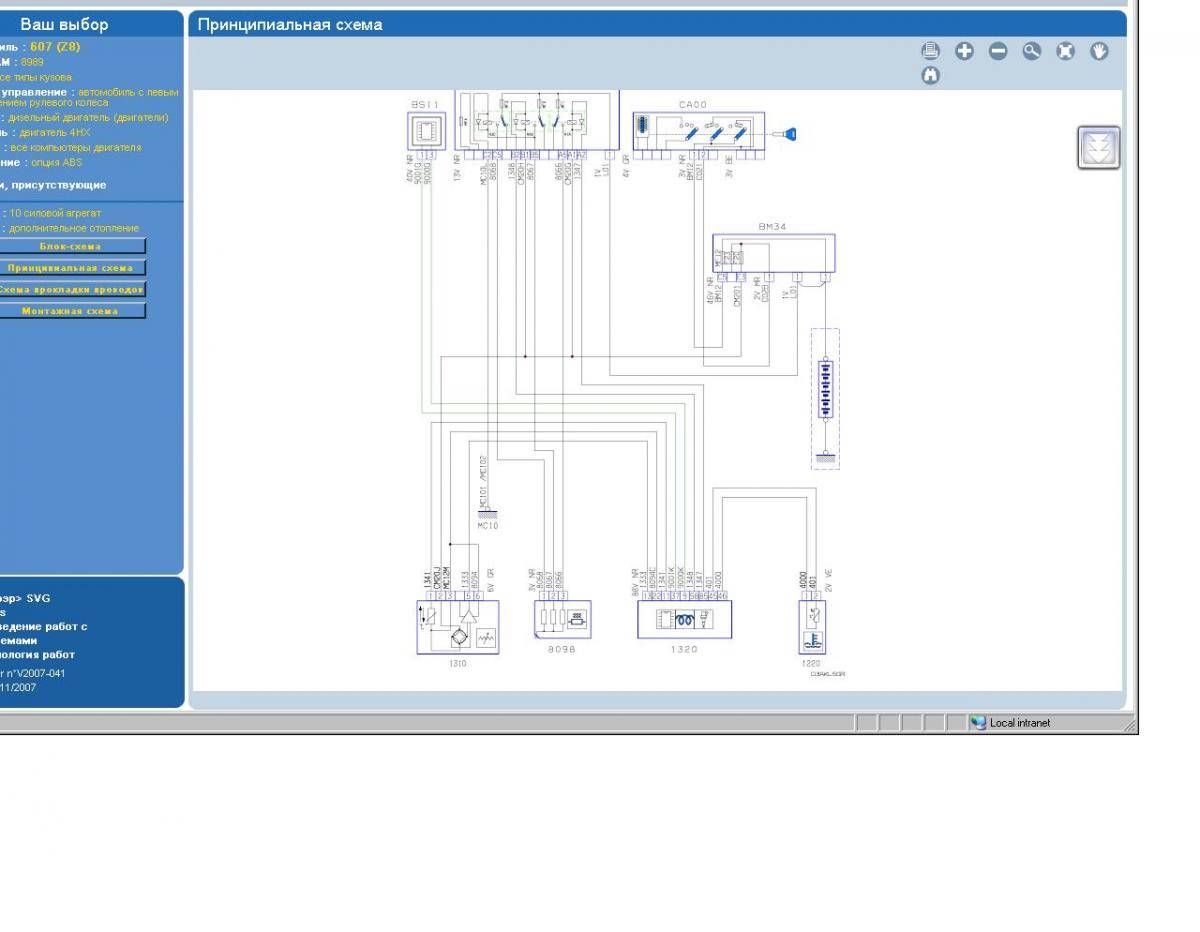The image size is (1200, 932).
Task: Switch to Монтажная схема
Action: click(70, 311)
